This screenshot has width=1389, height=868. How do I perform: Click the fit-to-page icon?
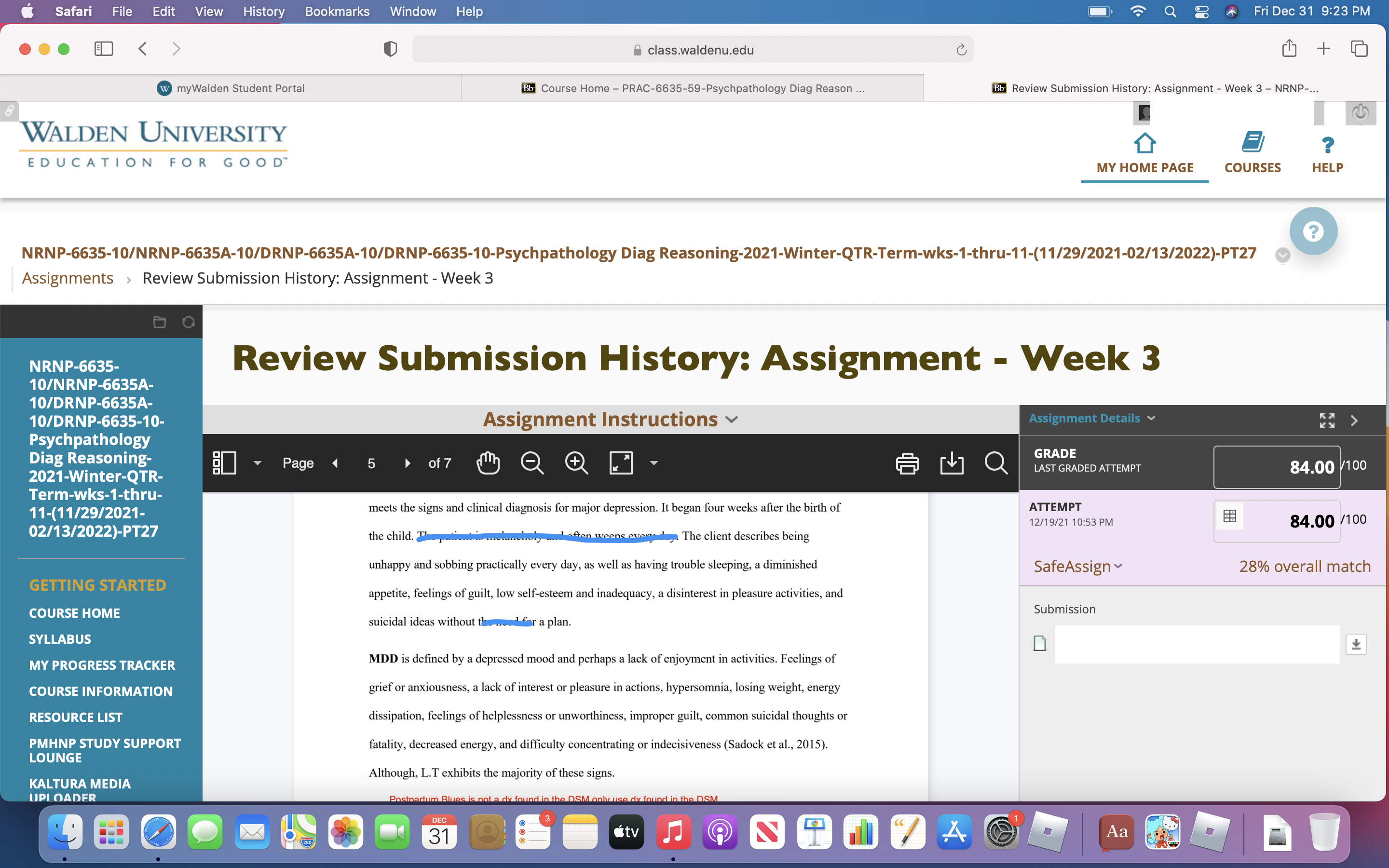[620, 463]
